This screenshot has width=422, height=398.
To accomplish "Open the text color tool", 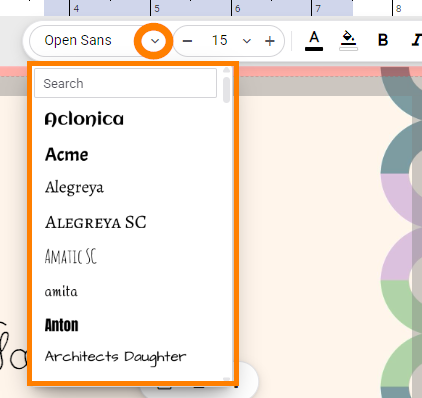I will point(314,41).
